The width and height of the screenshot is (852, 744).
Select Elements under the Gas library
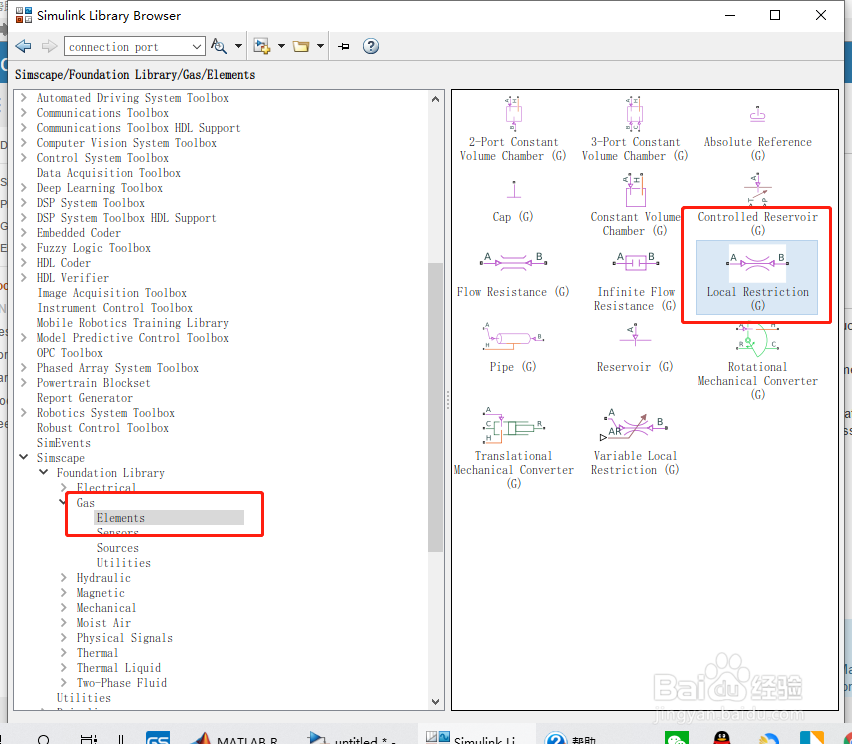click(x=121, y=518)
